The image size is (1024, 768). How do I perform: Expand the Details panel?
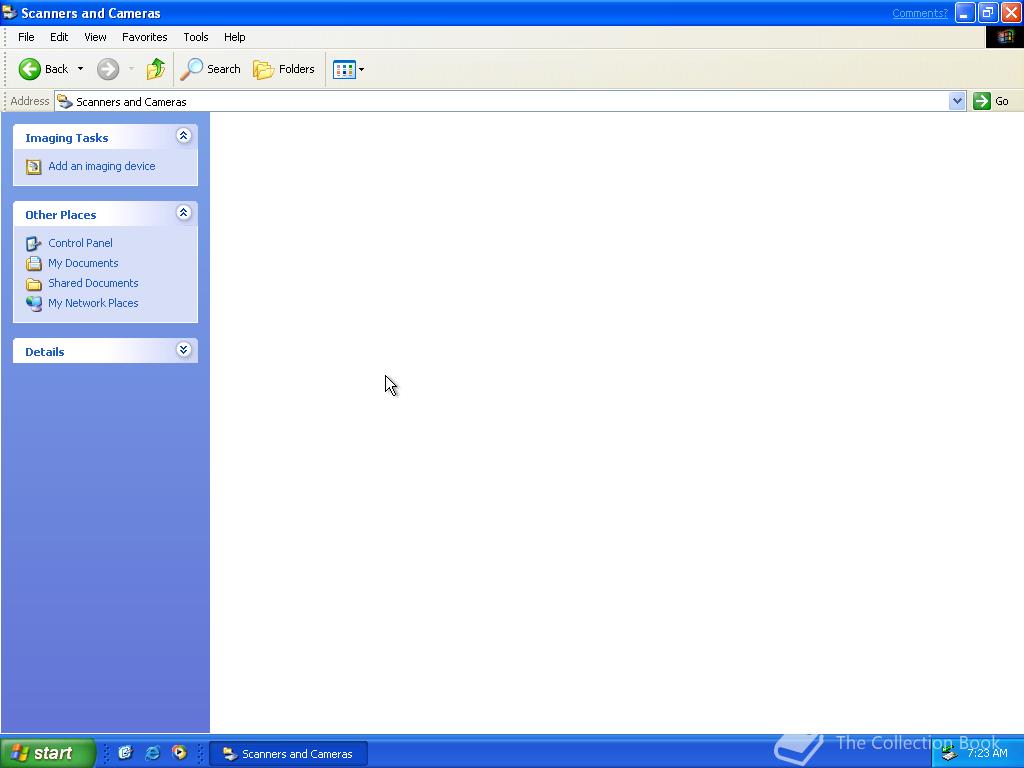184,350
